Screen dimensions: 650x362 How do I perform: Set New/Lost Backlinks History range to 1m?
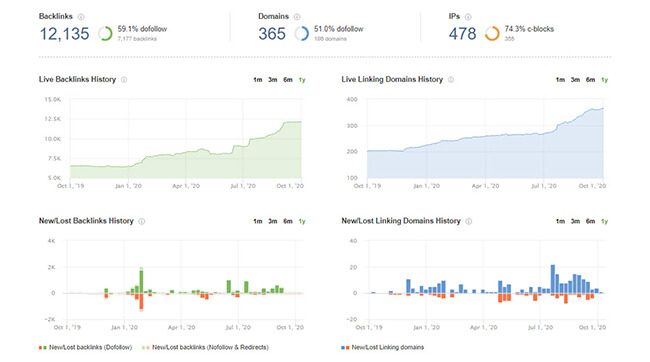click(258, 221)
